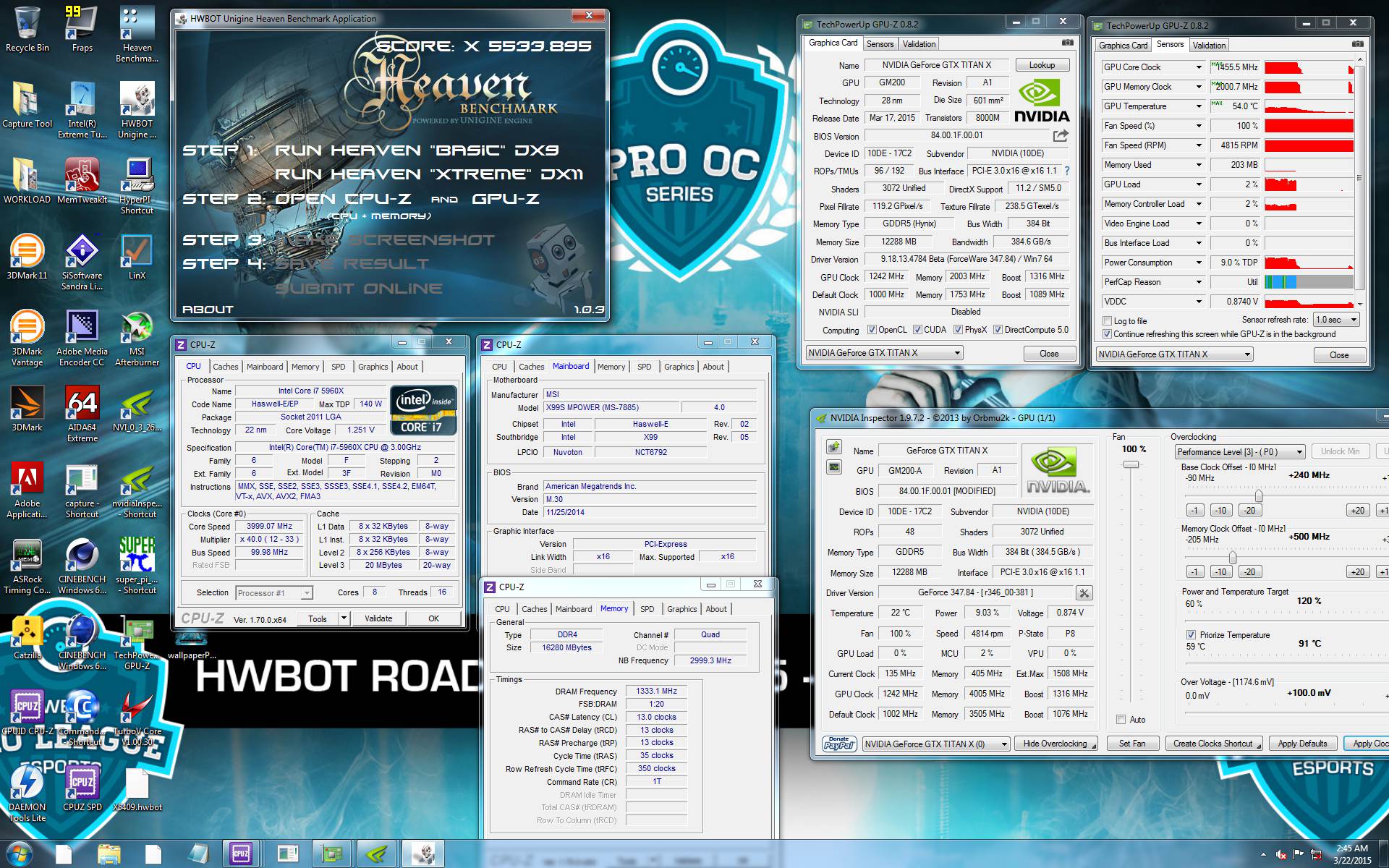The image size is (1389, 868).
Task: Open the Graphics tab in CPU-Z Memory window
Action: 681,609
